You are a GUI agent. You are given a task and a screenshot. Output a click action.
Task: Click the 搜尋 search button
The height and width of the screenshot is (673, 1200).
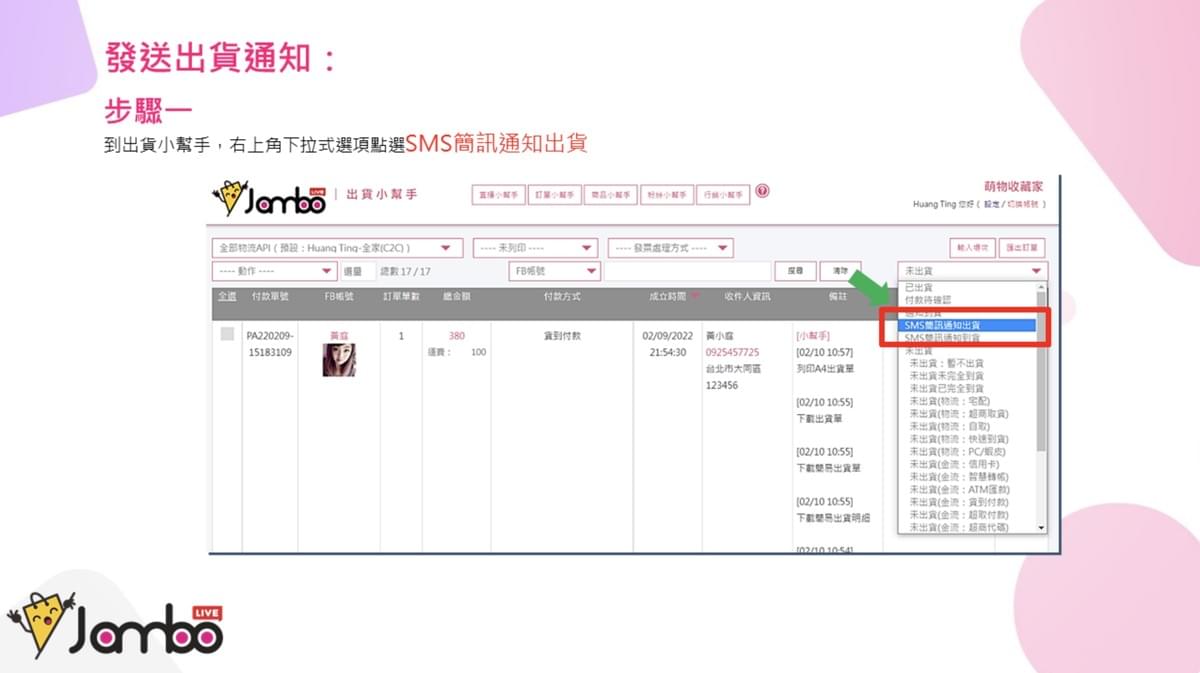click(x=795, y=271)
